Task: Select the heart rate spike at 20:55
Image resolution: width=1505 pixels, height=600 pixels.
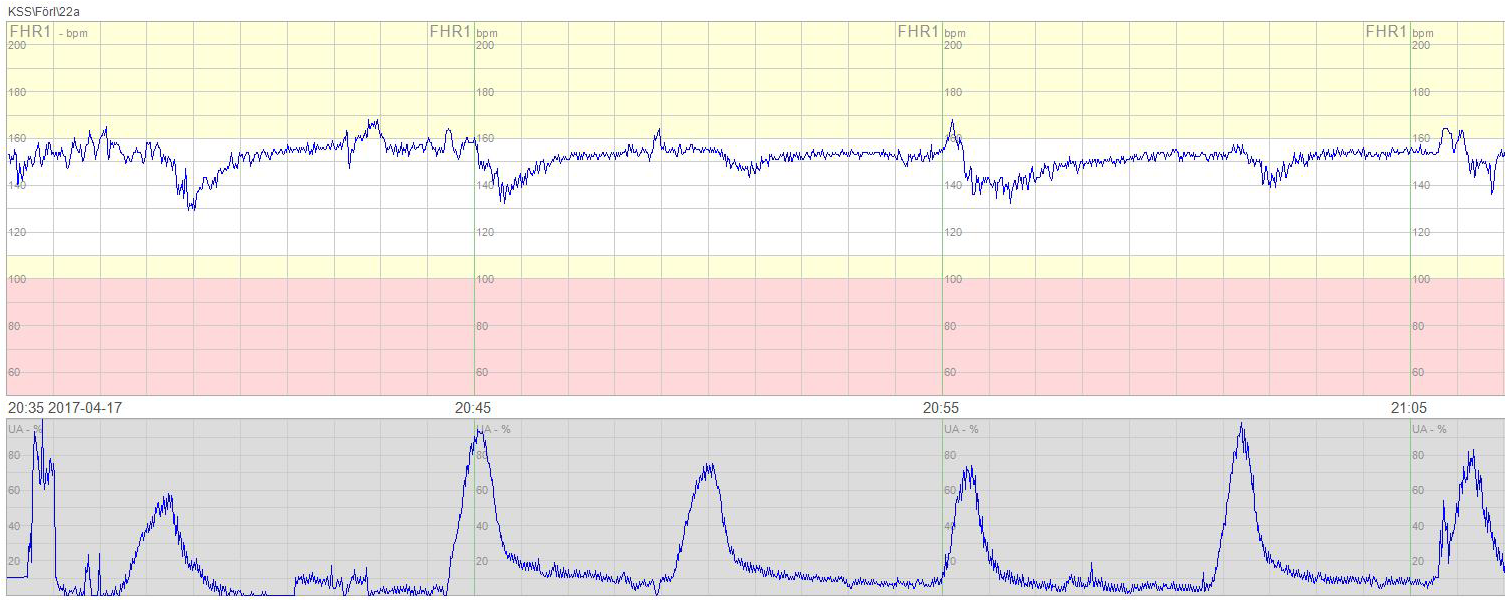Action: tap(952, 123)
